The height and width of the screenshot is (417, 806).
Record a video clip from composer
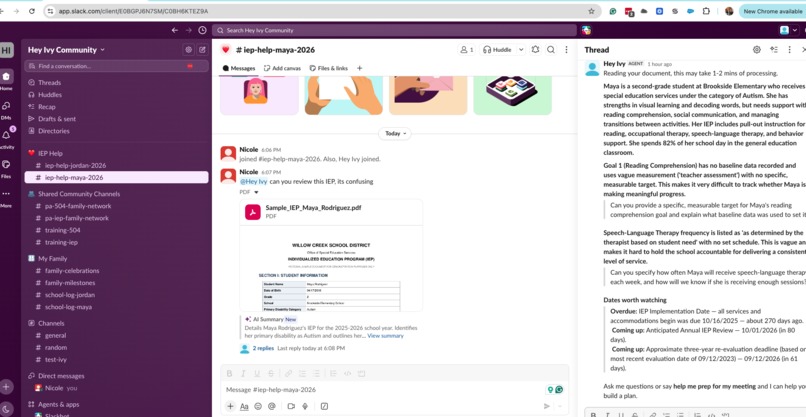pos(291,406)
